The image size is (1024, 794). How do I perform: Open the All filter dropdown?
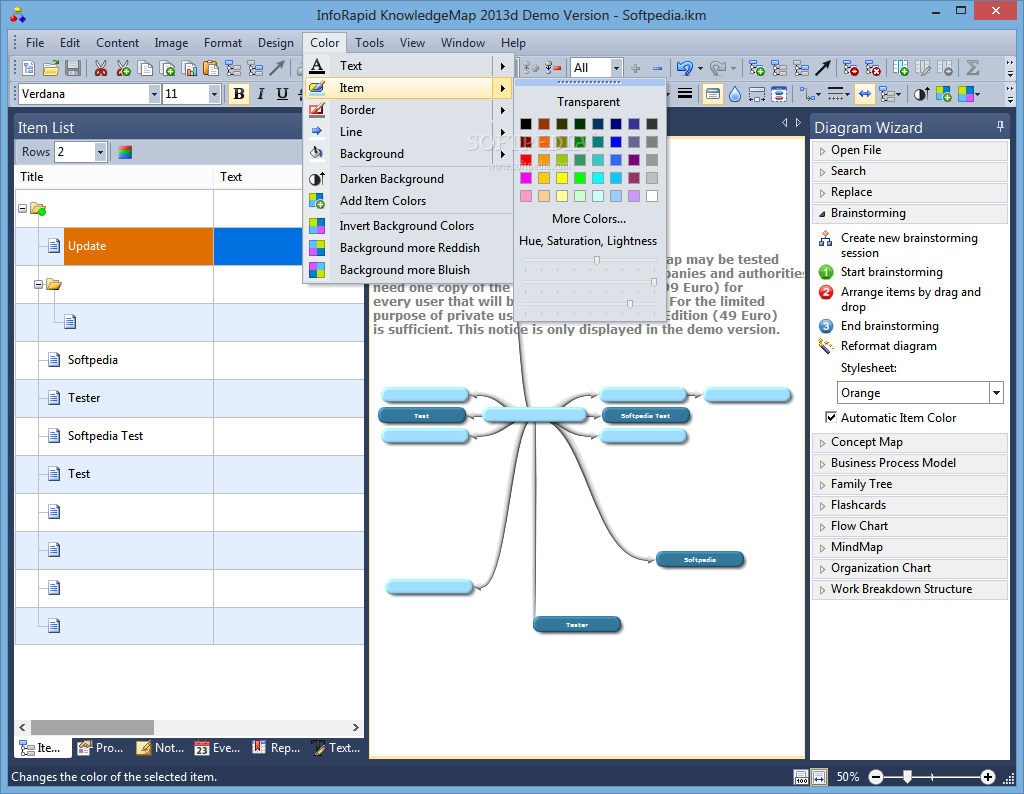pos(615,68)
